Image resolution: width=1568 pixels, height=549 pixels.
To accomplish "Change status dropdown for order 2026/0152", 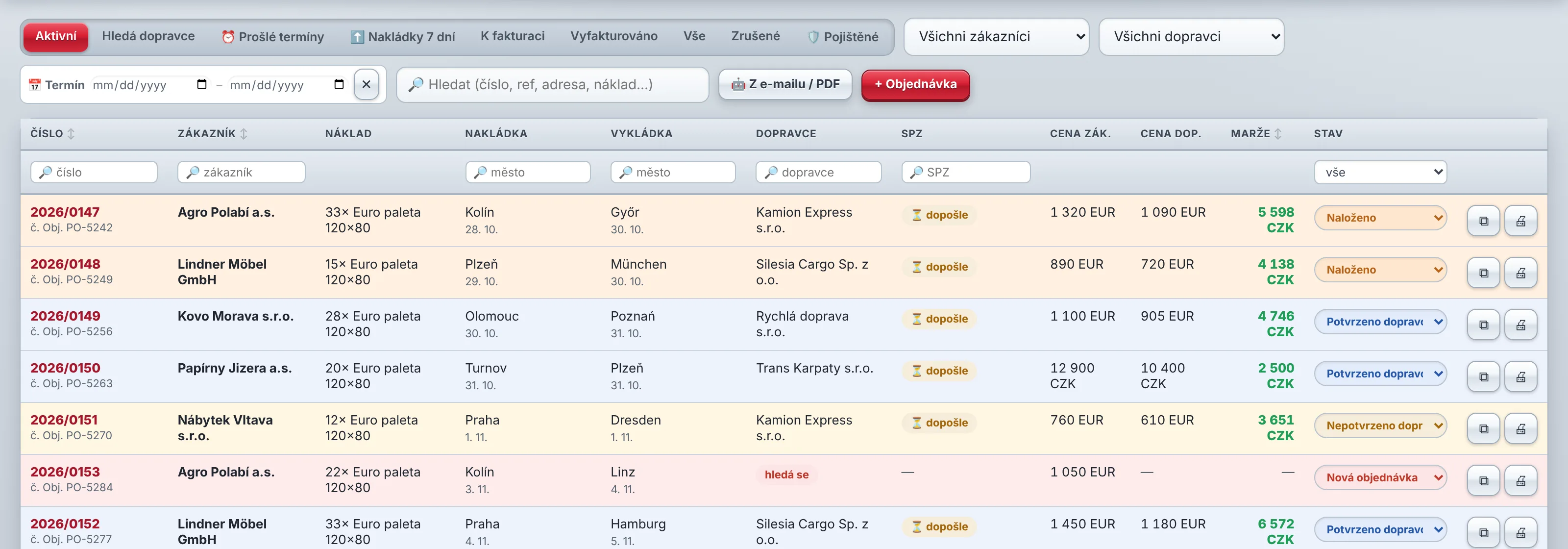I will click(1380, 529).
